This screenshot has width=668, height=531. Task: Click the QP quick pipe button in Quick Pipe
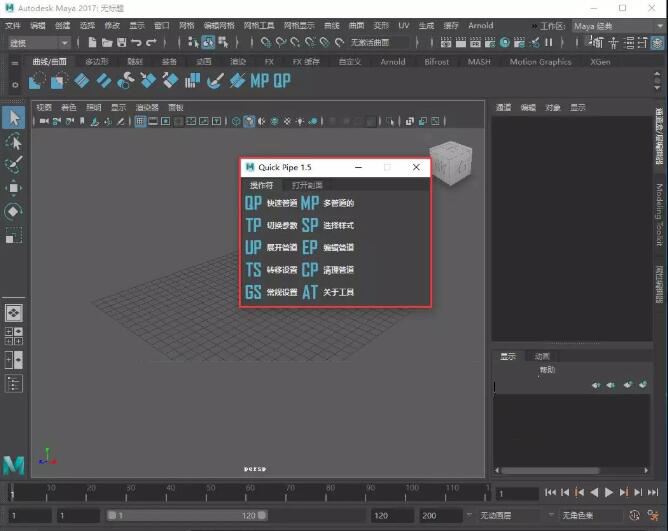[x=253, y=203]
